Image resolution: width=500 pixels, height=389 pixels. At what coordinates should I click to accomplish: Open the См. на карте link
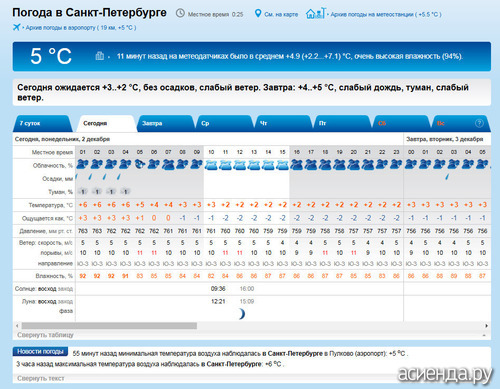click(x=281, y=14)
